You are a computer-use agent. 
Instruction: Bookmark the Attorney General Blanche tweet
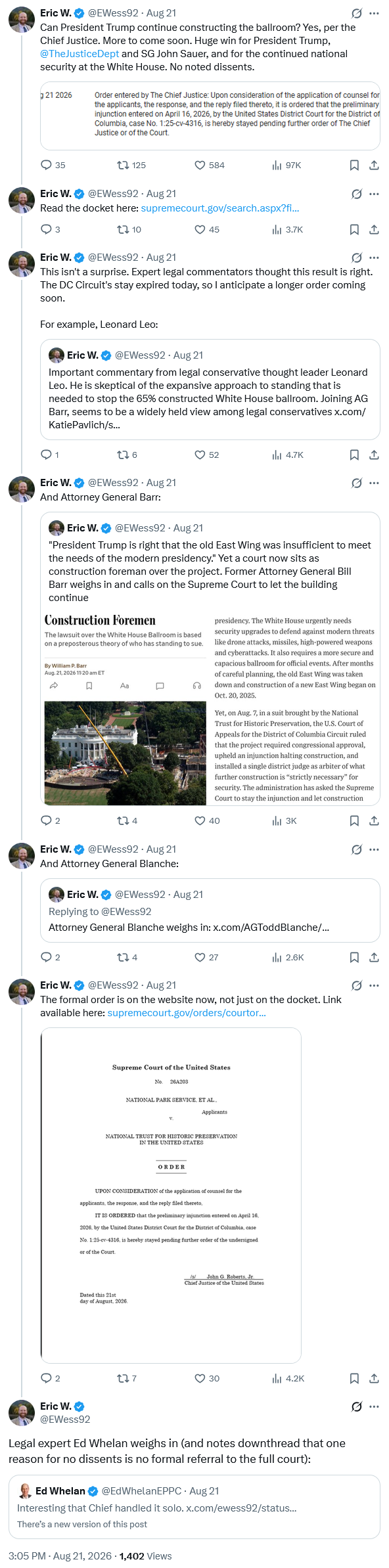click(x=354, y=957)
